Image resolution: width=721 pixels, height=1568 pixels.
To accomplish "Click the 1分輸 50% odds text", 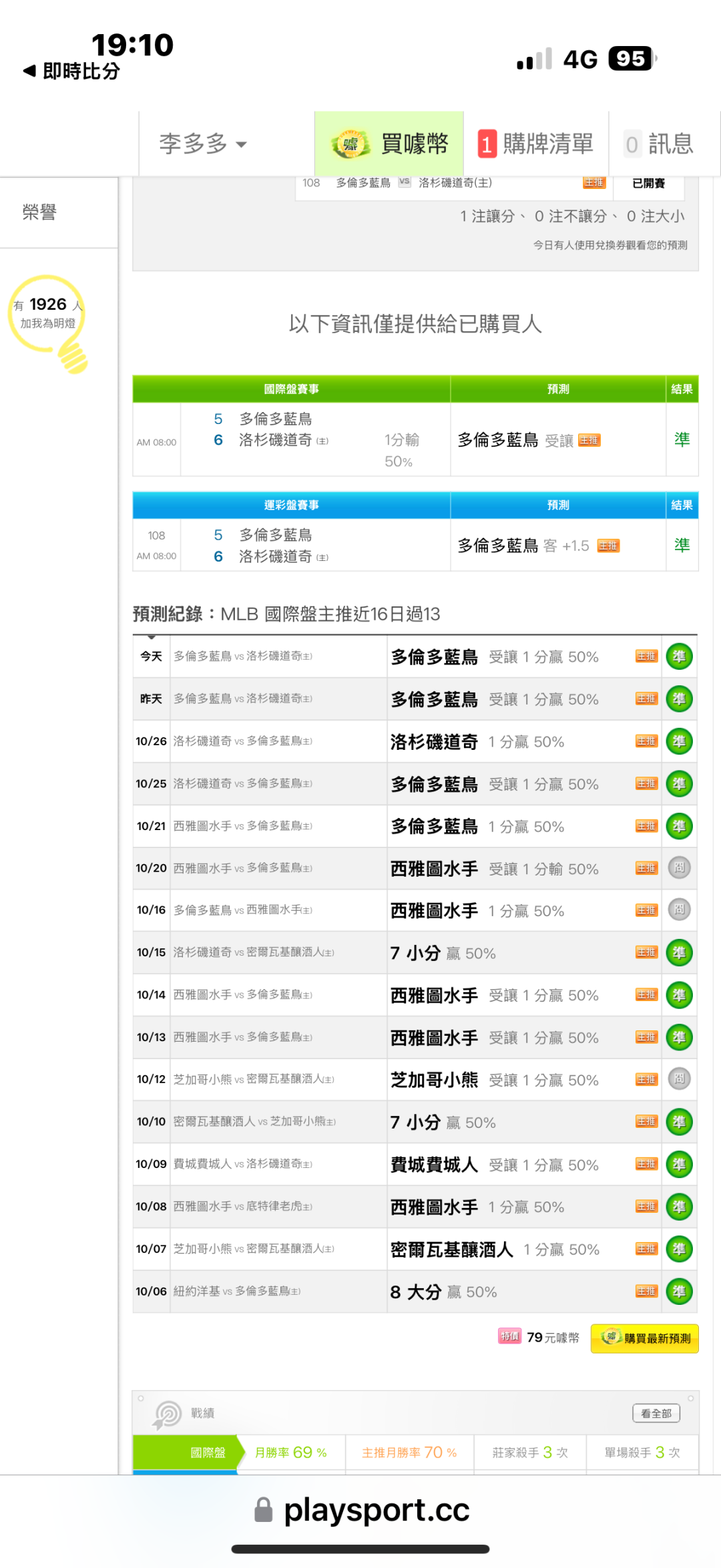I will (402, 451).
